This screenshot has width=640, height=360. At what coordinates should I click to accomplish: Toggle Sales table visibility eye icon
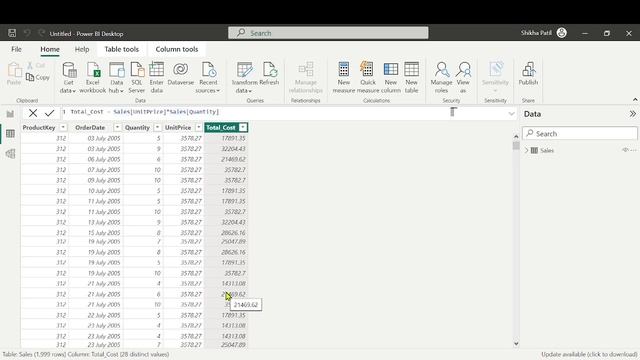coord(625,150)
